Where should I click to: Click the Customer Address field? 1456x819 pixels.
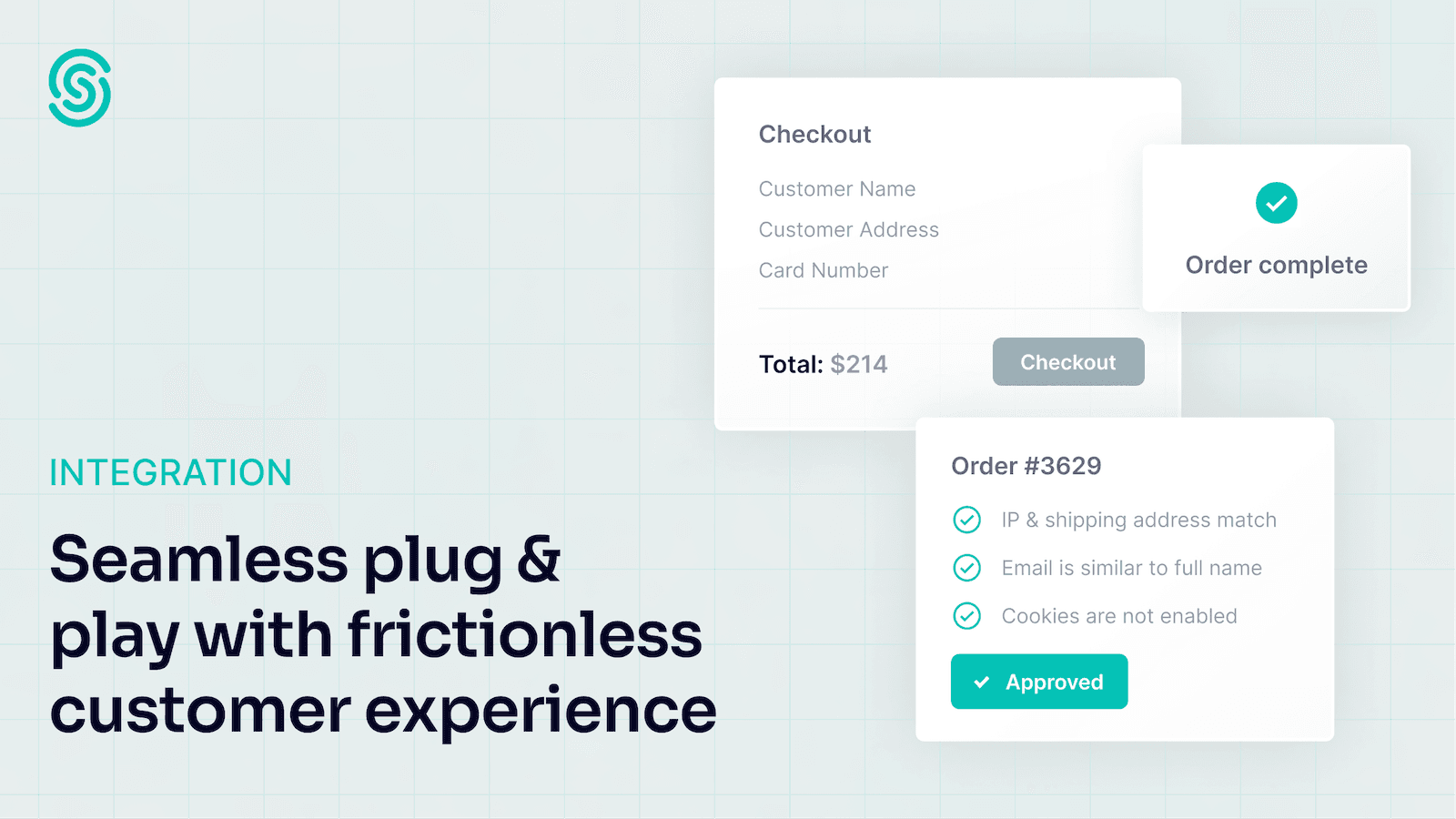pyautogui.click(x=849, y=229)
